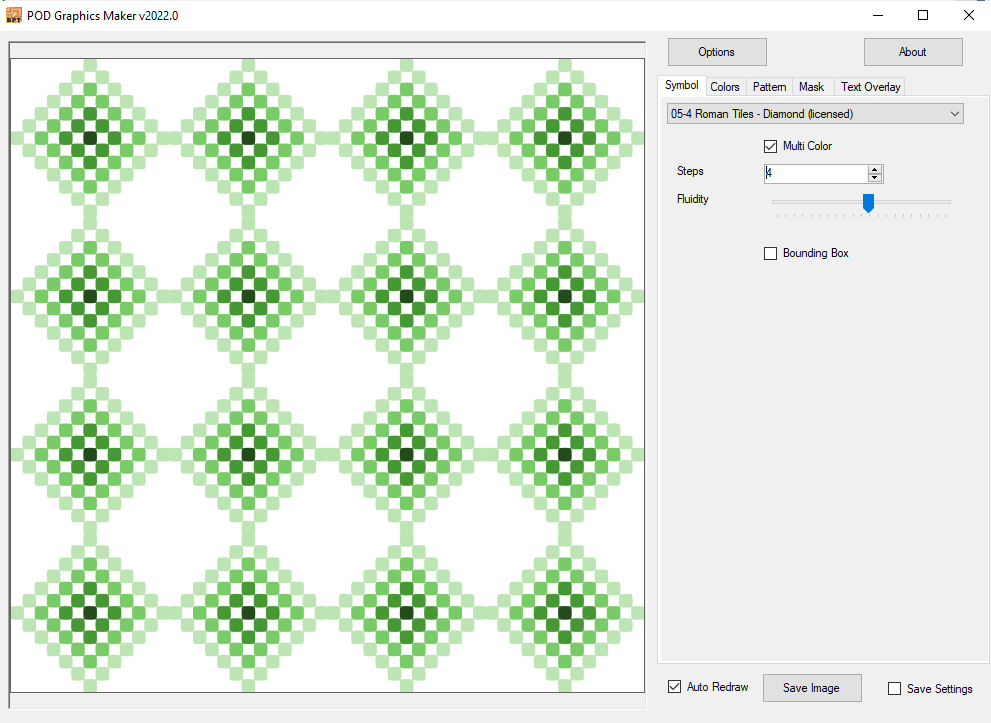Click the pattern preview canvas
This screenshot has width=991, height=723.
click(327, 375)
